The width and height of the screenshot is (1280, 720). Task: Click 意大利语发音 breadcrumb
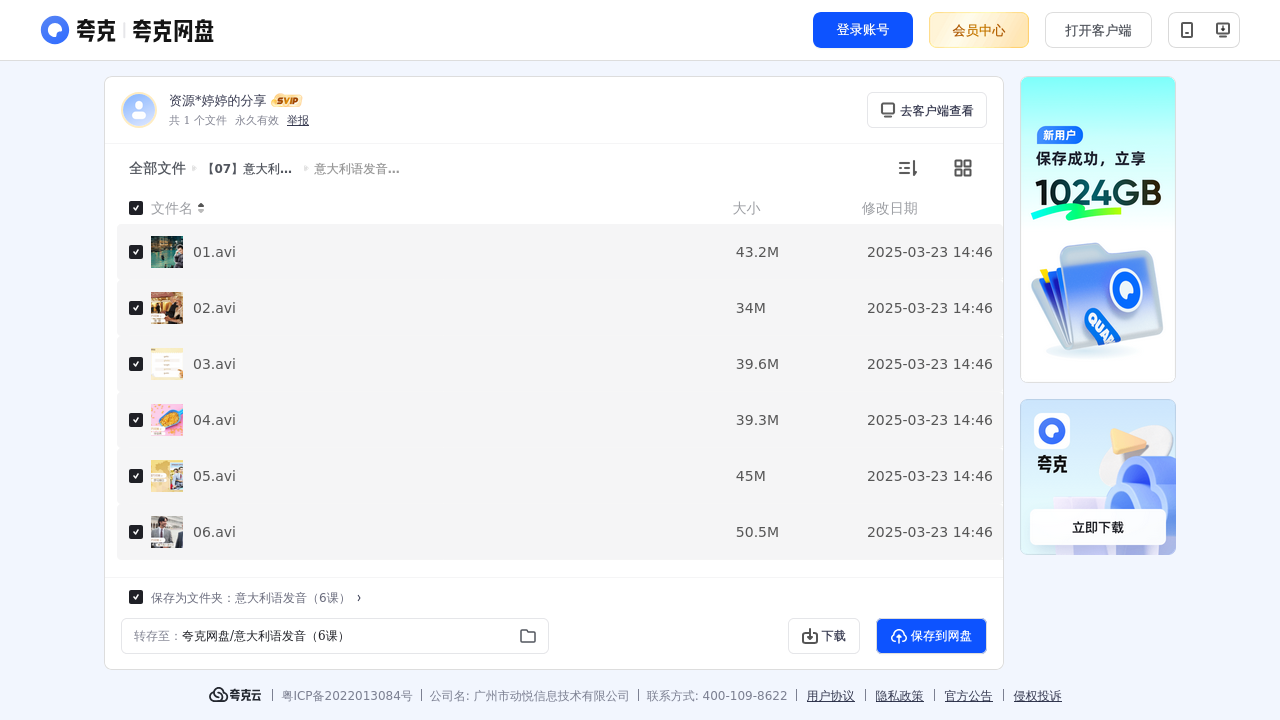click(x=357, y=169)
